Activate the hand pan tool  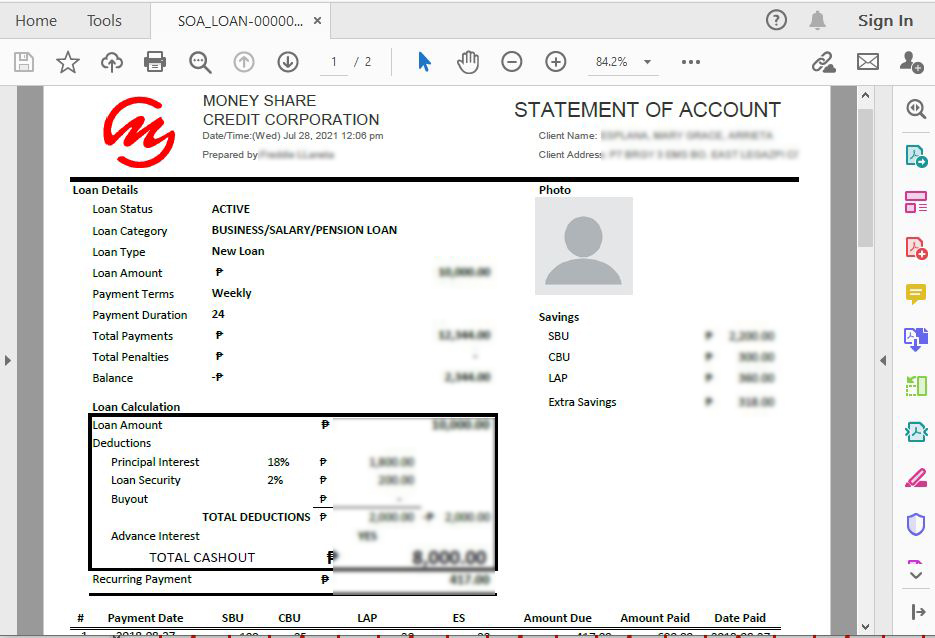tap(468, 62)
